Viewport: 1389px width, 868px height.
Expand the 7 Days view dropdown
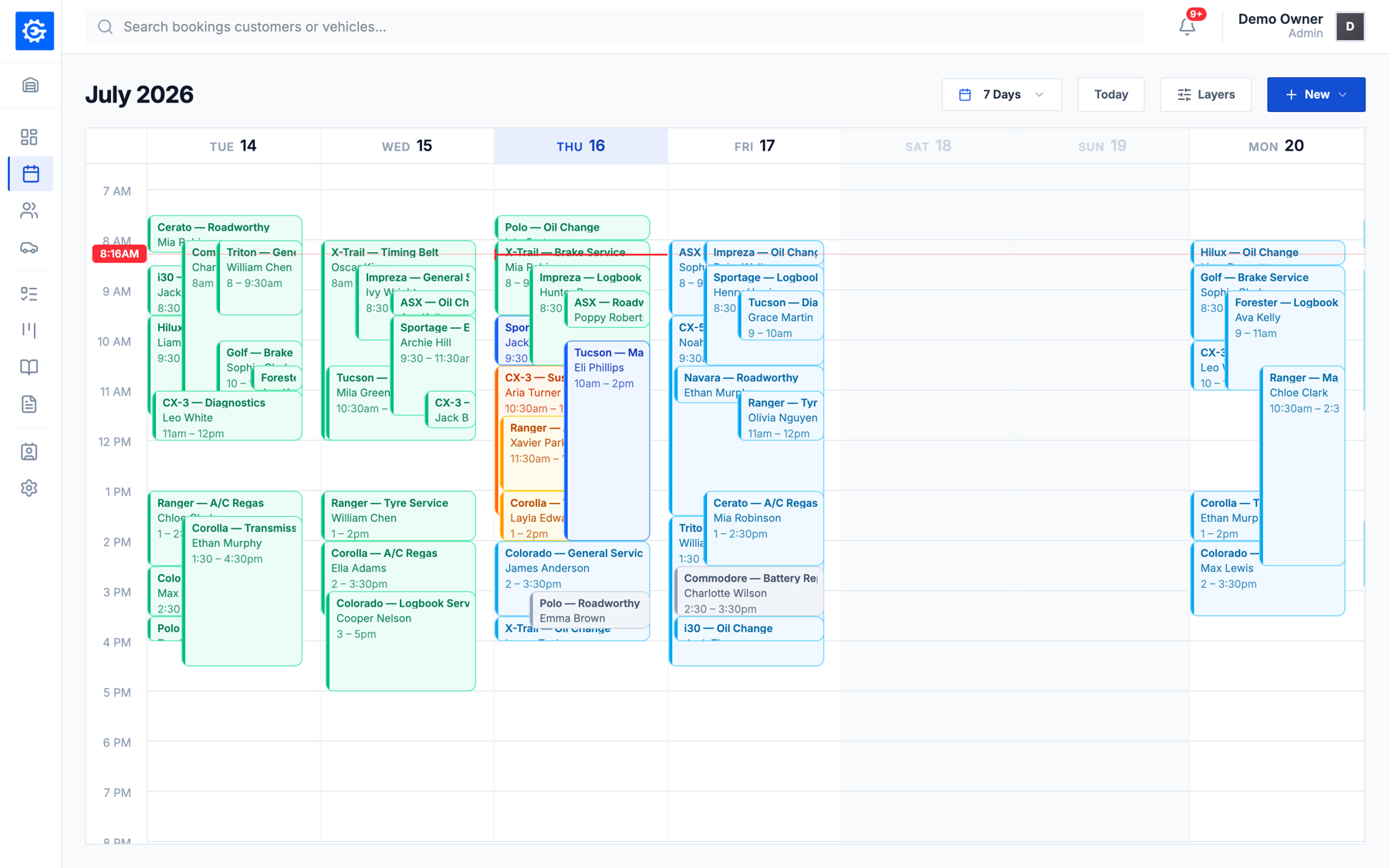(1002, 94)
